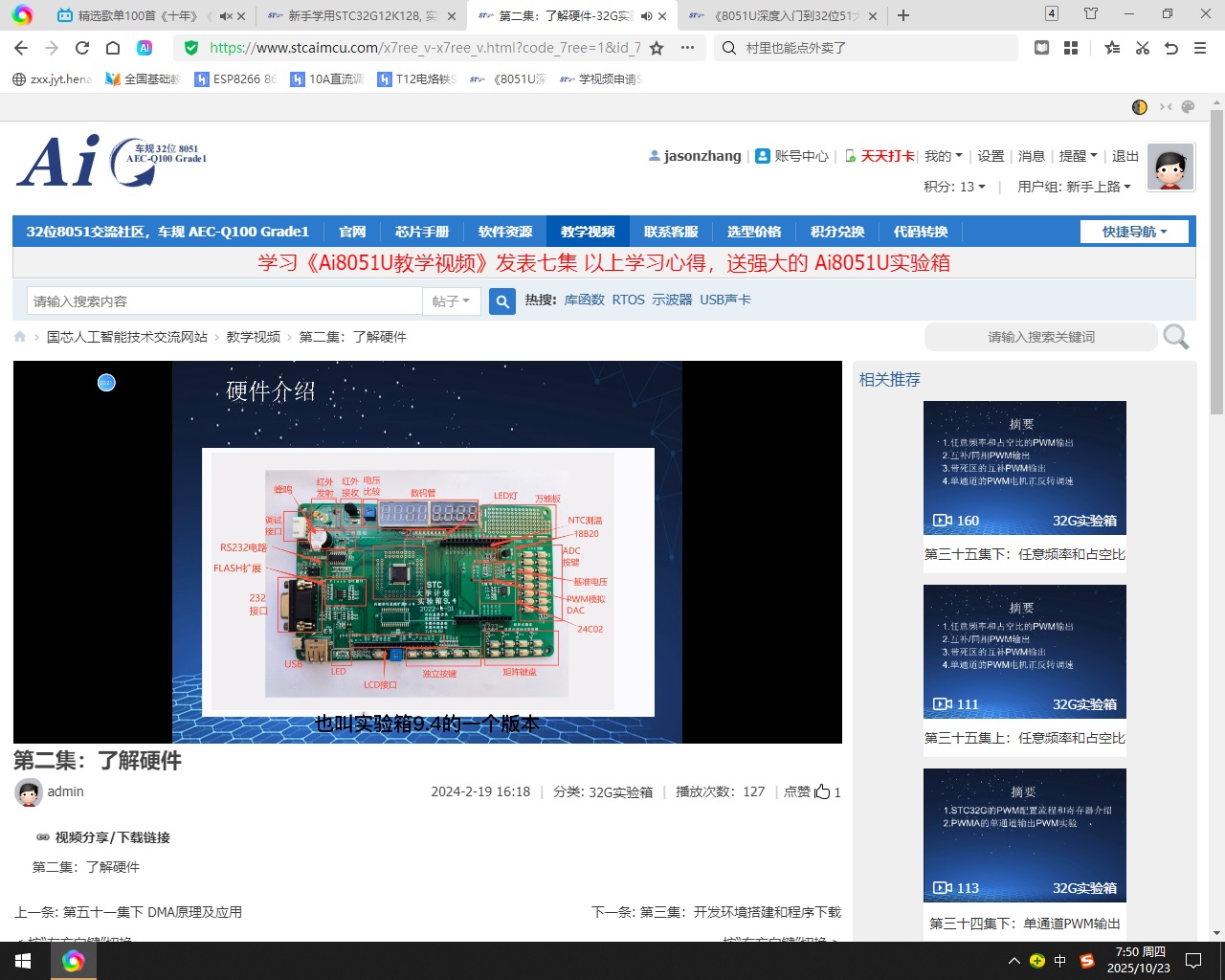Open the 帖子 search type dropdown
1225x980 pixels.
pyautogui.click(x=451, y=301)
